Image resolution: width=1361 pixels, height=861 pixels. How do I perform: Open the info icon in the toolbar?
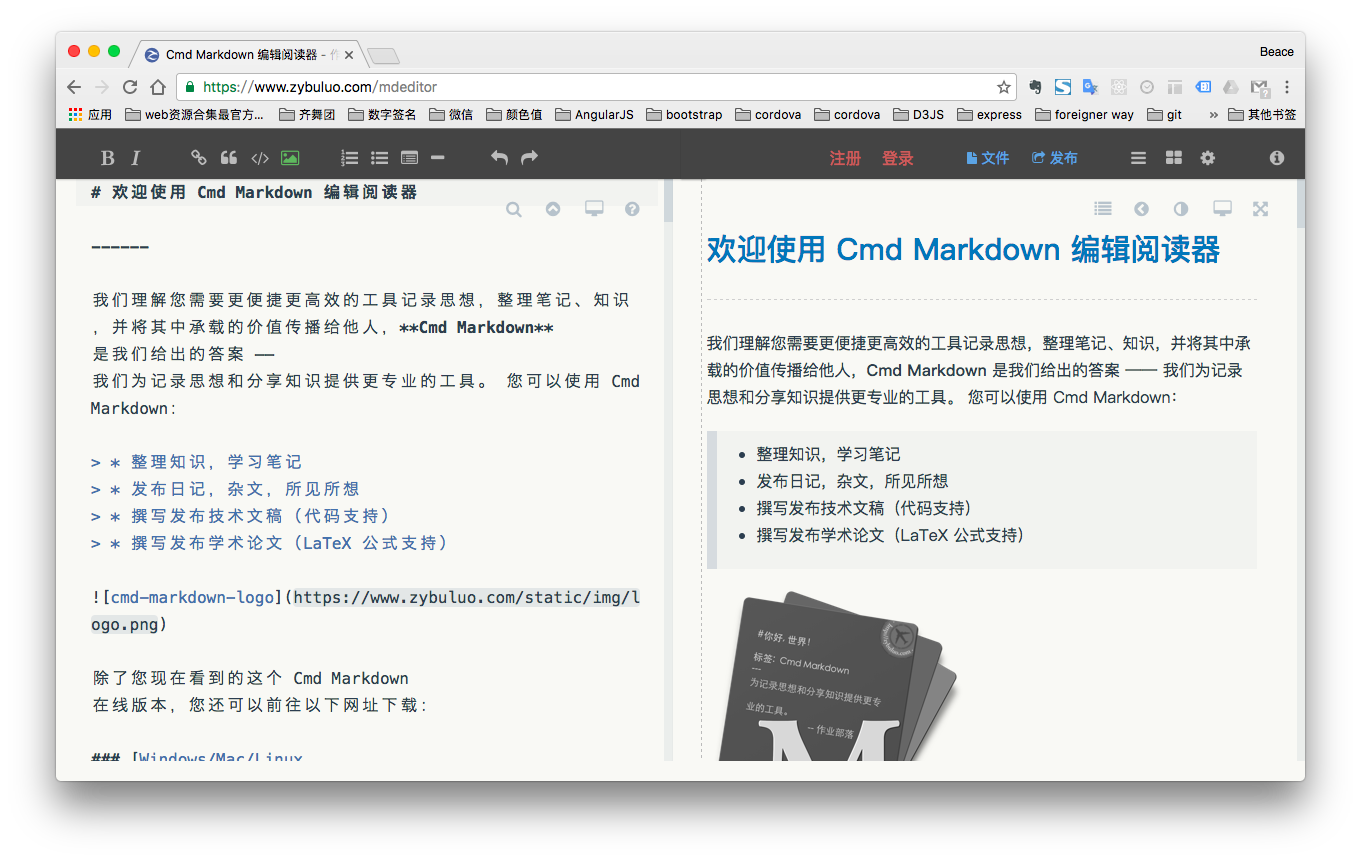click(x=1276, y=158)
